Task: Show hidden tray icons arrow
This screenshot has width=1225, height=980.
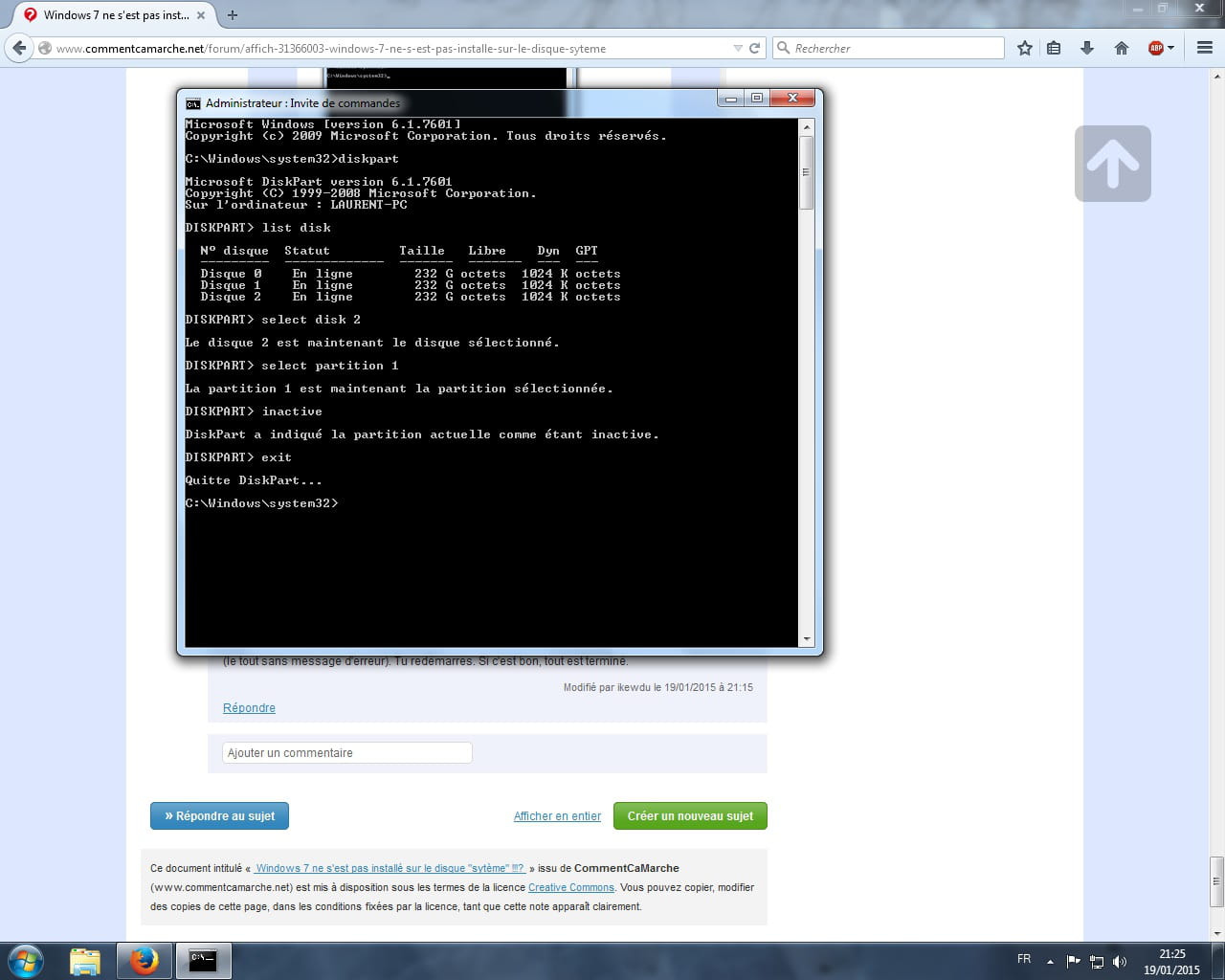Action: coord(1050,962)
